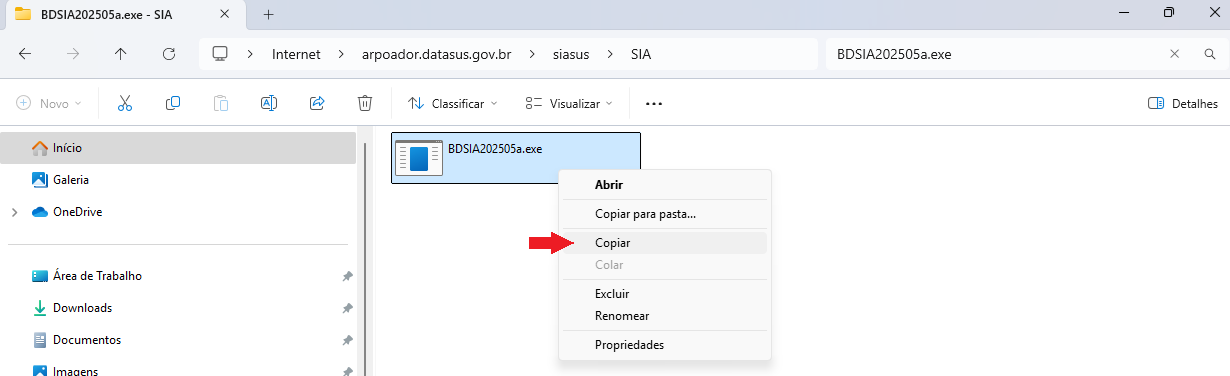Click the computer icon in address bar
This screenshot has height=376, width=1230.
tap(221, 54)
